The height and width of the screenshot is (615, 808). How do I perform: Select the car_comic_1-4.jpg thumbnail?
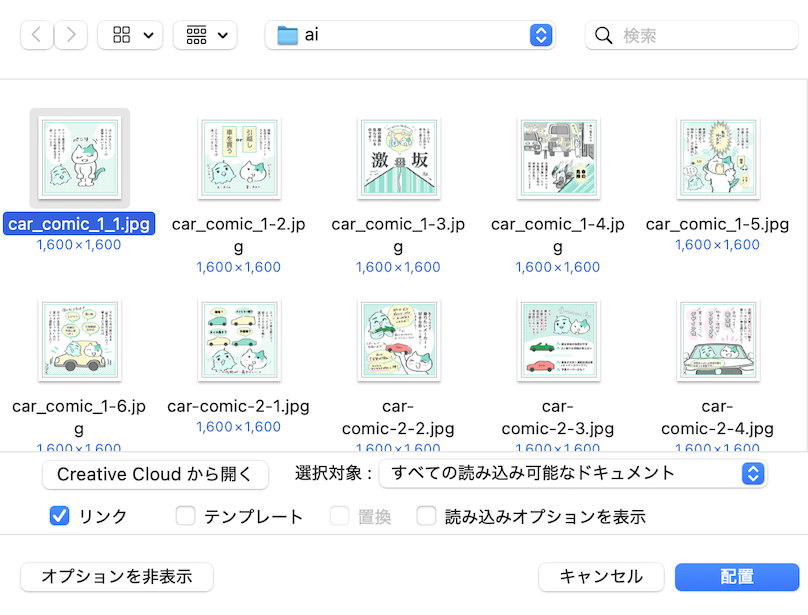(558, 159)
